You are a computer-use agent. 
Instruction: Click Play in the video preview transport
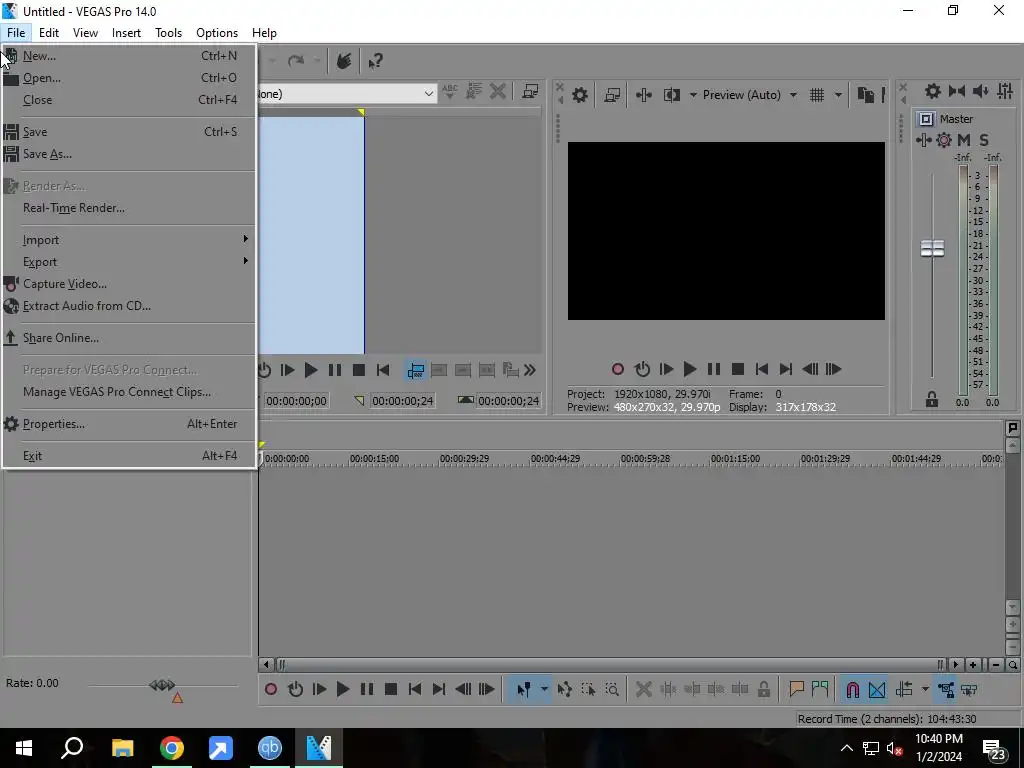pos(690,370)
